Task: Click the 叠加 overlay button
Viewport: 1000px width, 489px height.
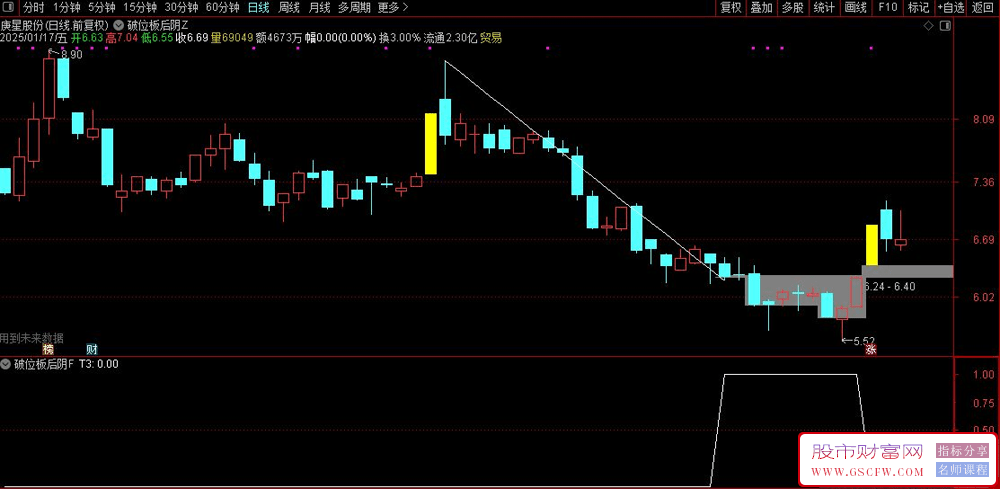Action: pos(761,8)
